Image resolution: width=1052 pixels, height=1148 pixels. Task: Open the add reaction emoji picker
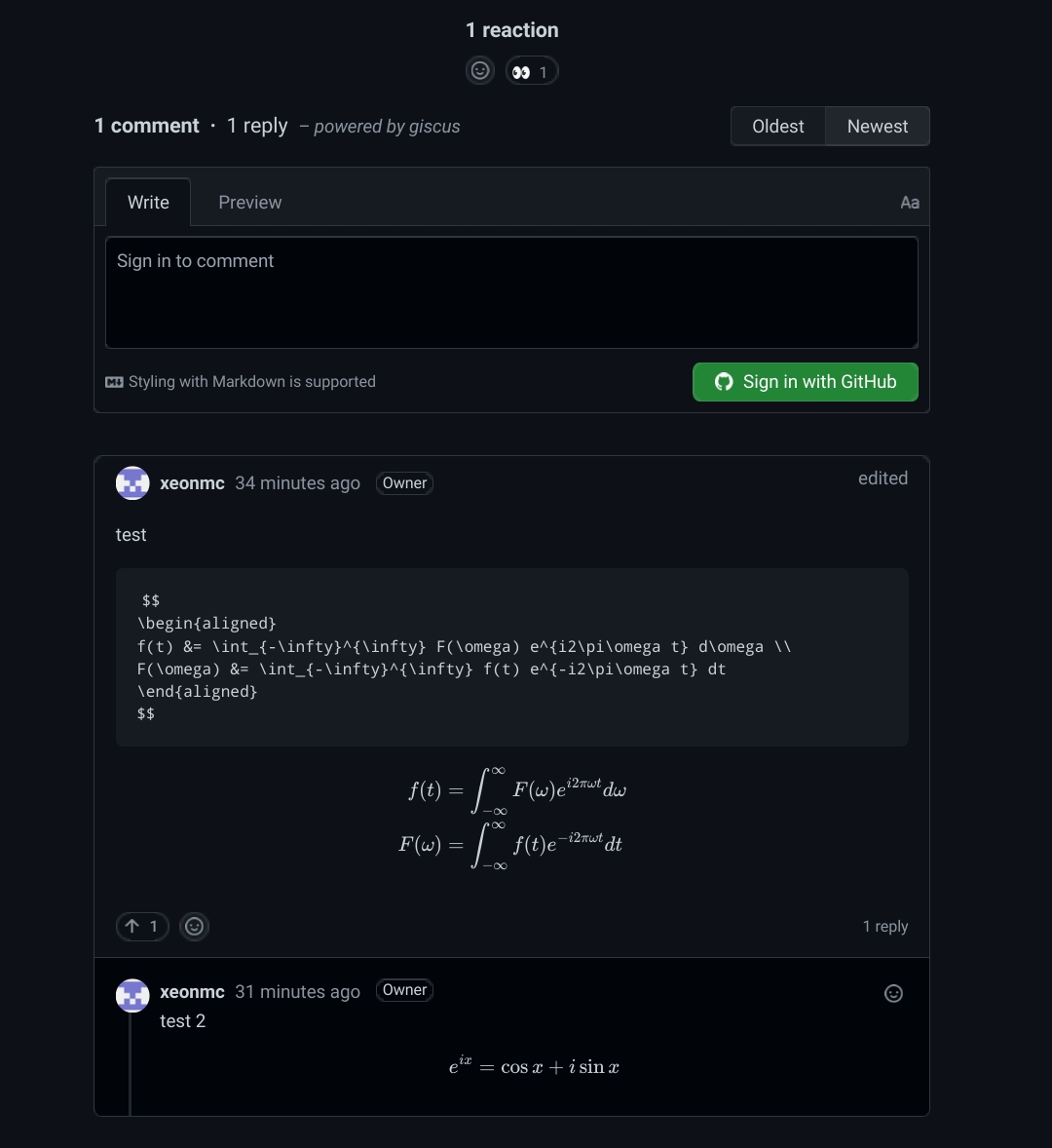coord(479,70)
